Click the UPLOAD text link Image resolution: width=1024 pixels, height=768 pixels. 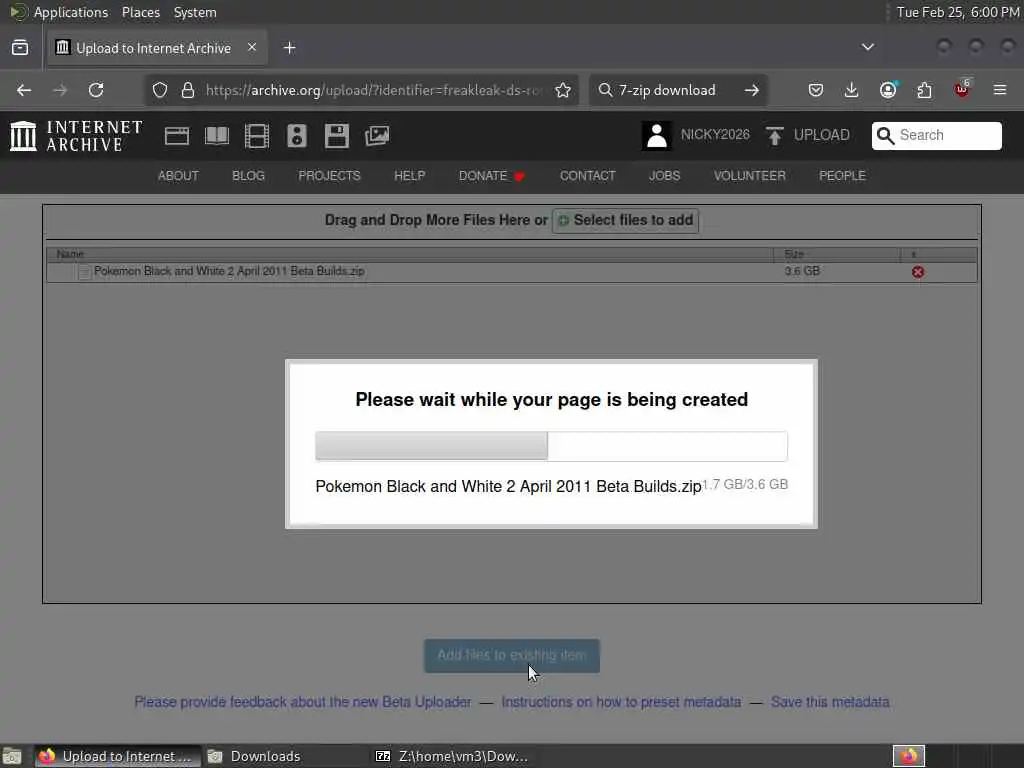click(822, 135)
